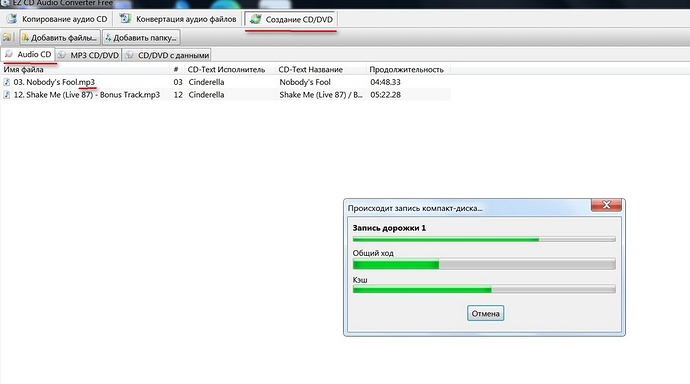Screen dimensions: 690x384
Task: Select the Shake Me (Live 87) track row
Action: [225, 95]
